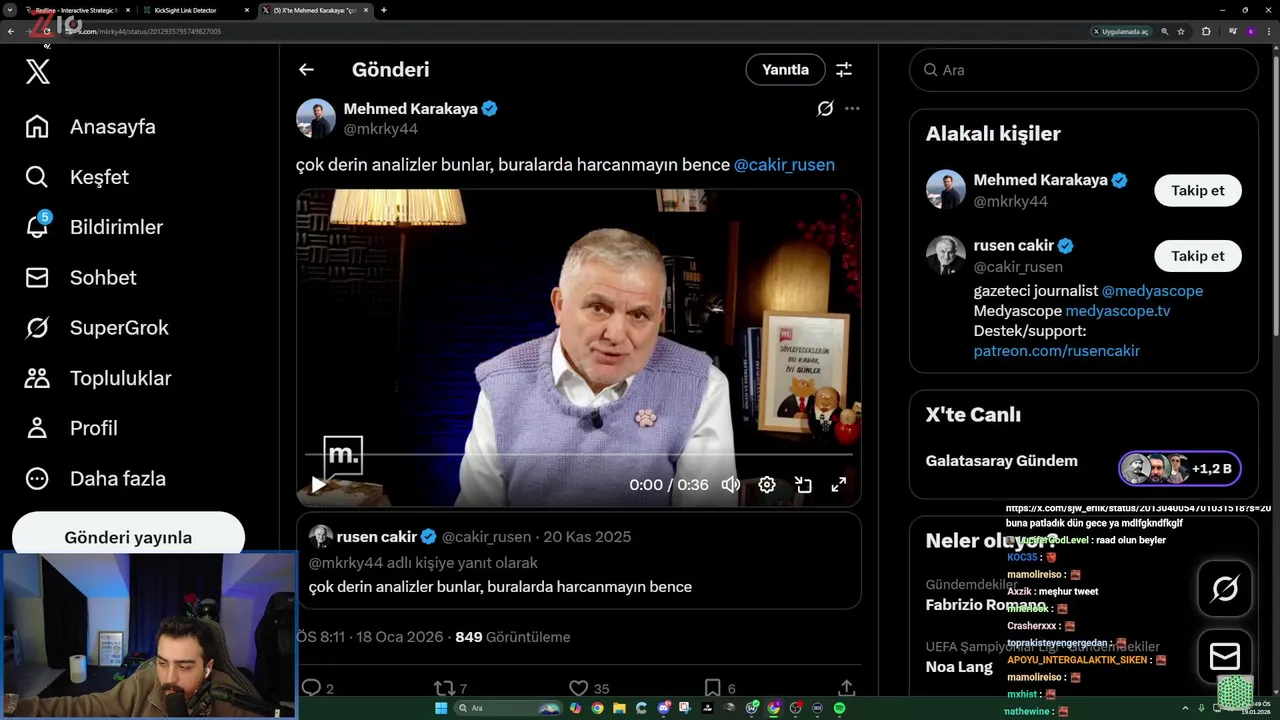Switch to KickSight Link Detector tab
The width and height of the screenshot is (1280, 720).
pyautogui.click(x=194, y=10)
